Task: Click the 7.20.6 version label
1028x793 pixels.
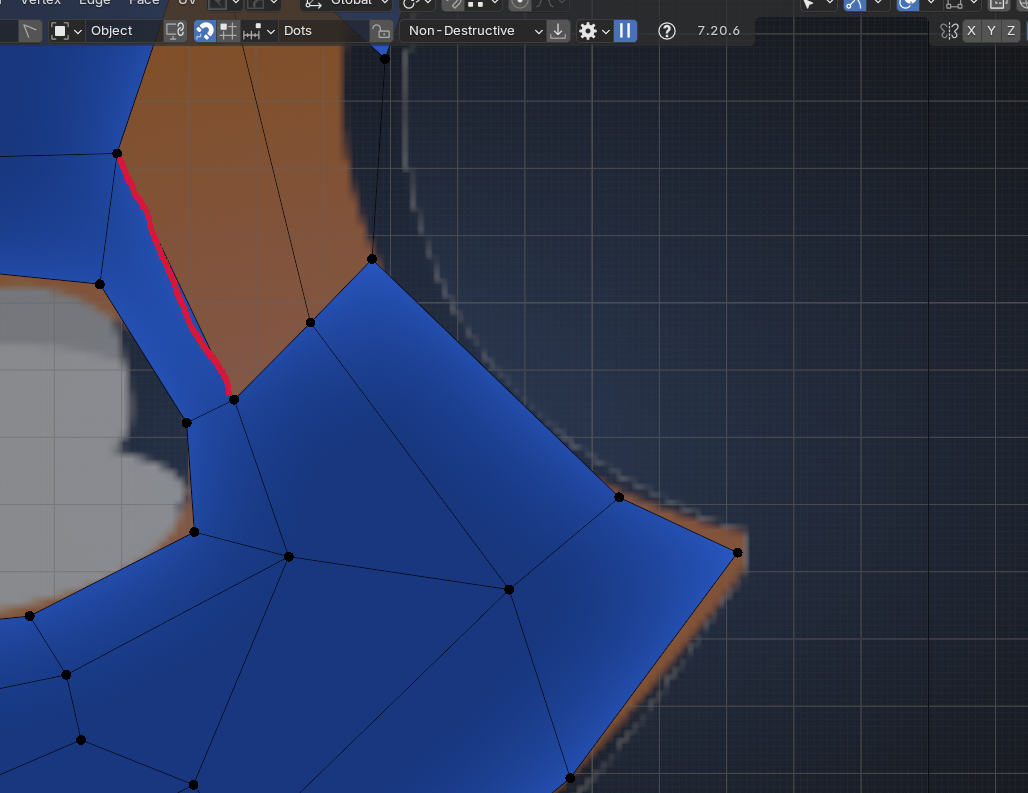Action: [718, 31]
